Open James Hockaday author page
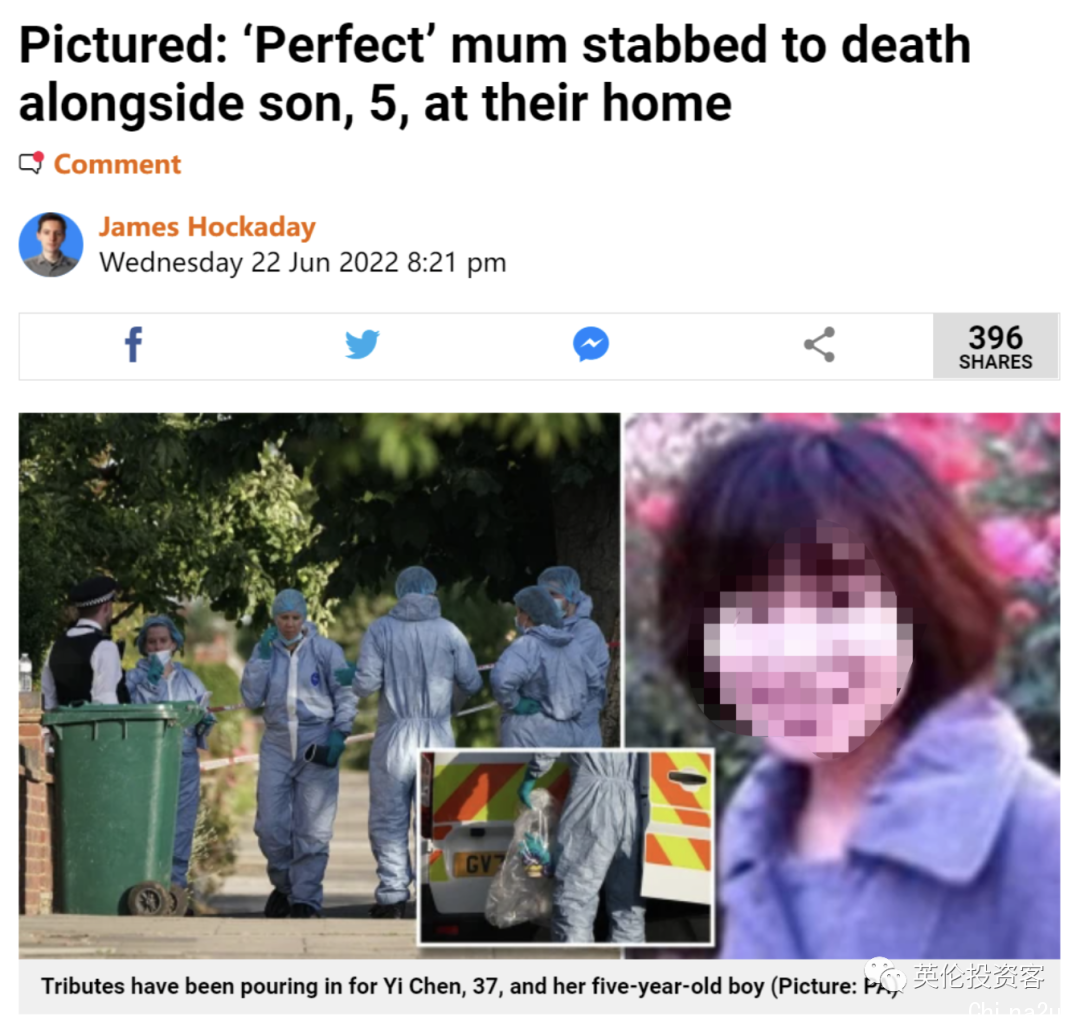 tap(207, 227)
